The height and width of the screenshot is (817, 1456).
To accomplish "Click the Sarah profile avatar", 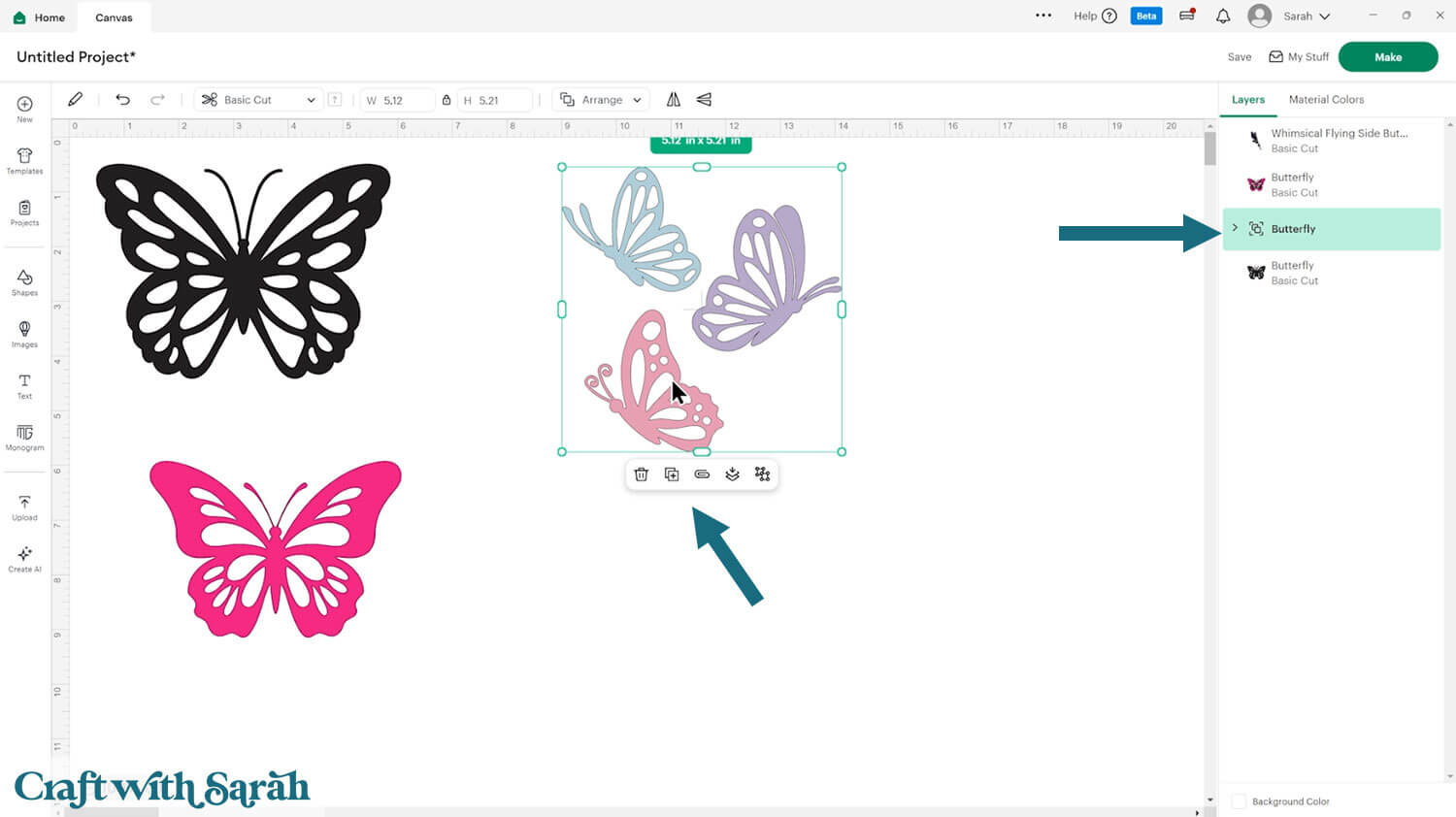I will tap(1260, 16).
